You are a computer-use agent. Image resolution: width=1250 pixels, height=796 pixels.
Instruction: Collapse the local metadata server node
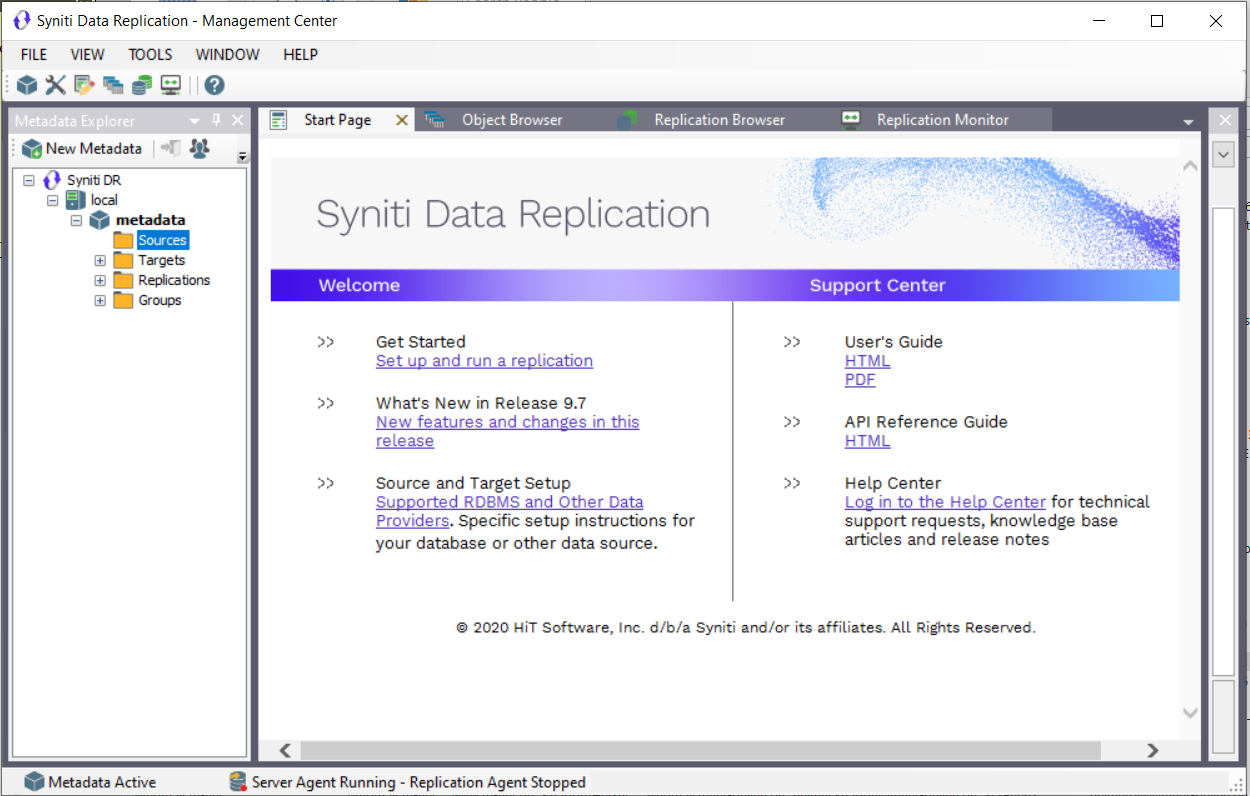tap(52, 199)
